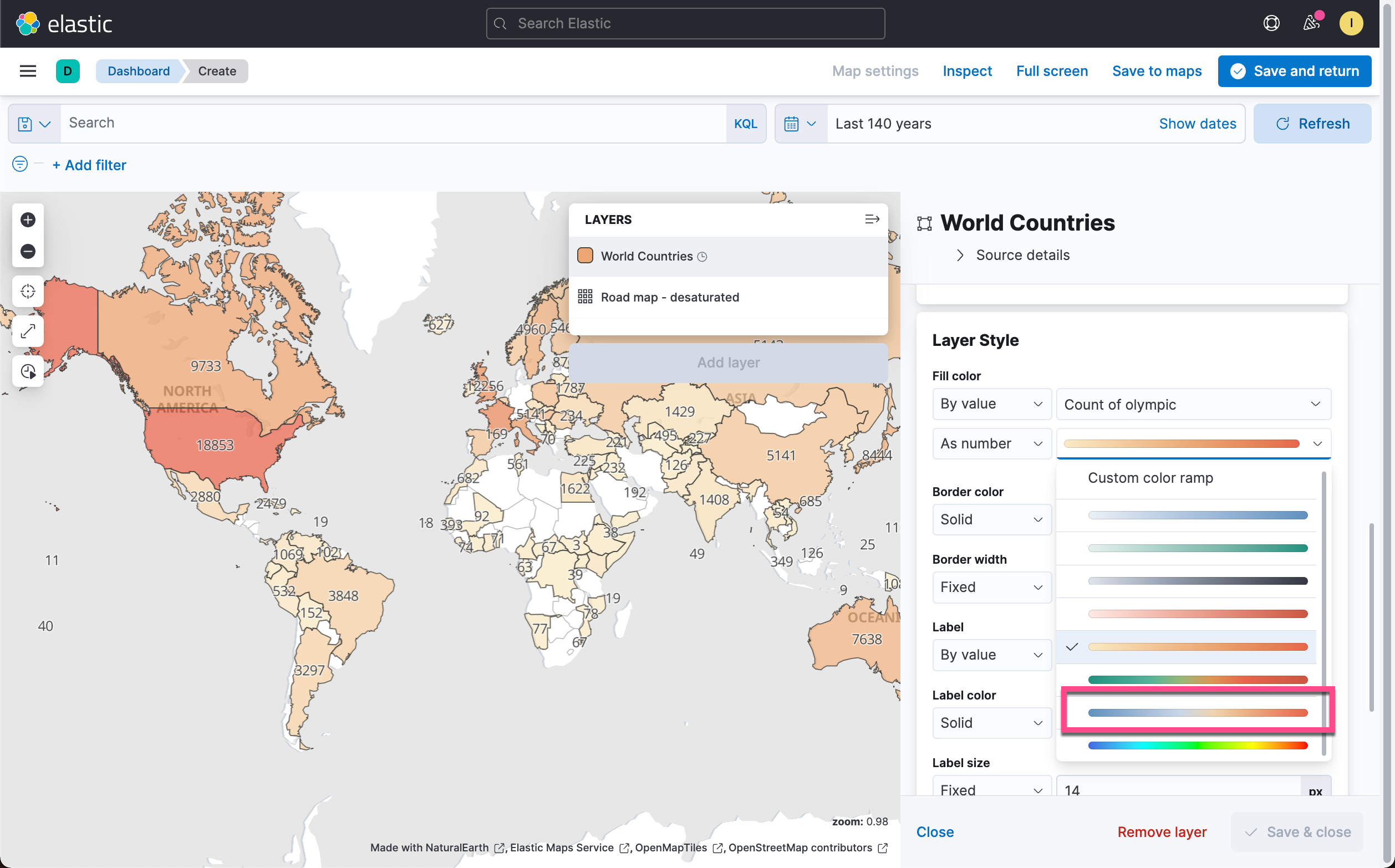Open the hamburger navigation menu

(28, 71)
